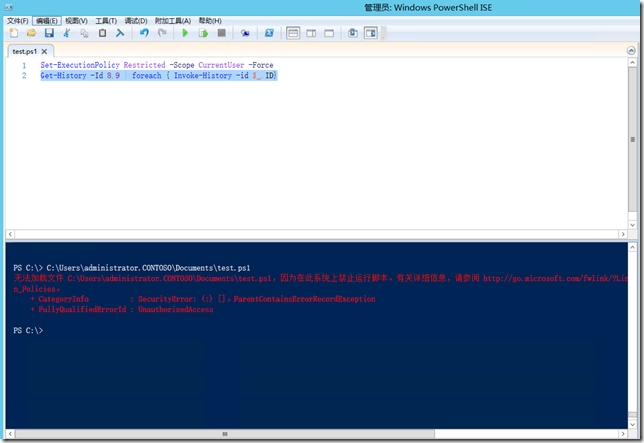The image size is (644, 443).
Task: Open the 文件(F) menu
Action: (18, 21)
